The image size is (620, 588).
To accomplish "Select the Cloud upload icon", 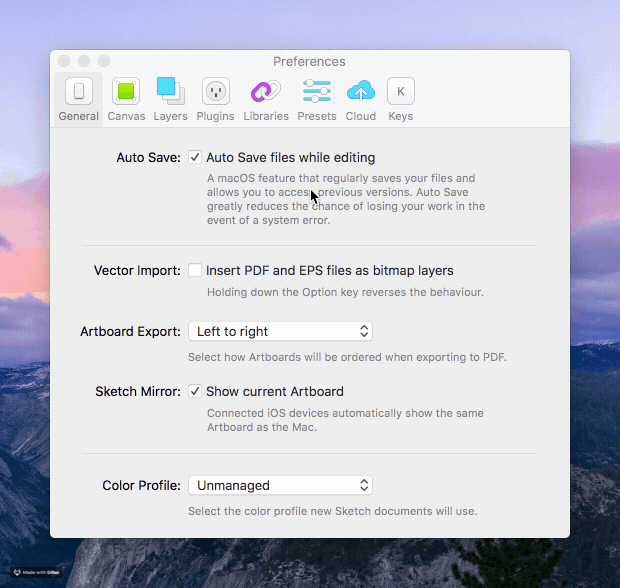I will pyautogui.click(x=361, y=91).
